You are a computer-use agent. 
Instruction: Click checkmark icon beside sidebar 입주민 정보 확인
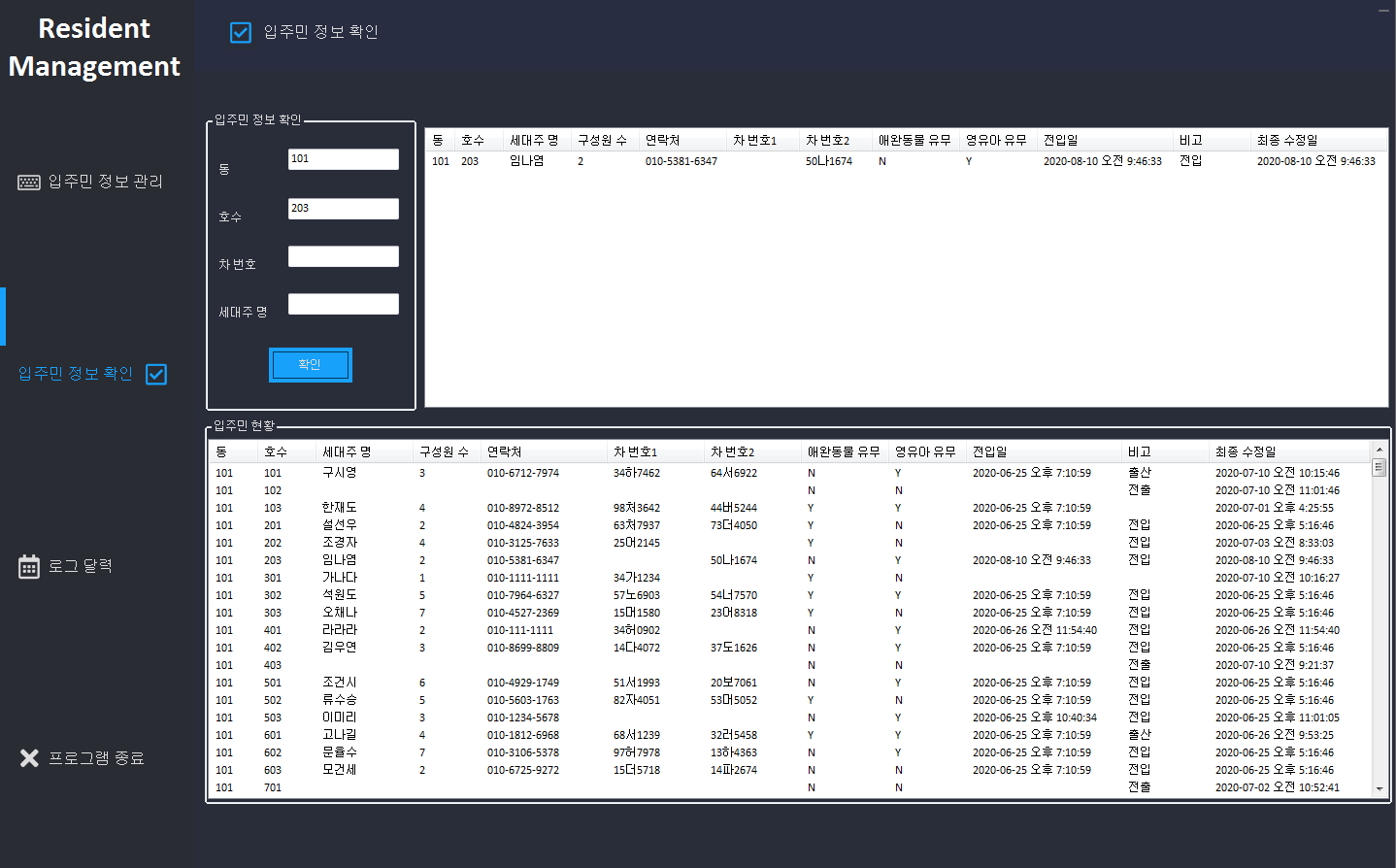point(156,374)
